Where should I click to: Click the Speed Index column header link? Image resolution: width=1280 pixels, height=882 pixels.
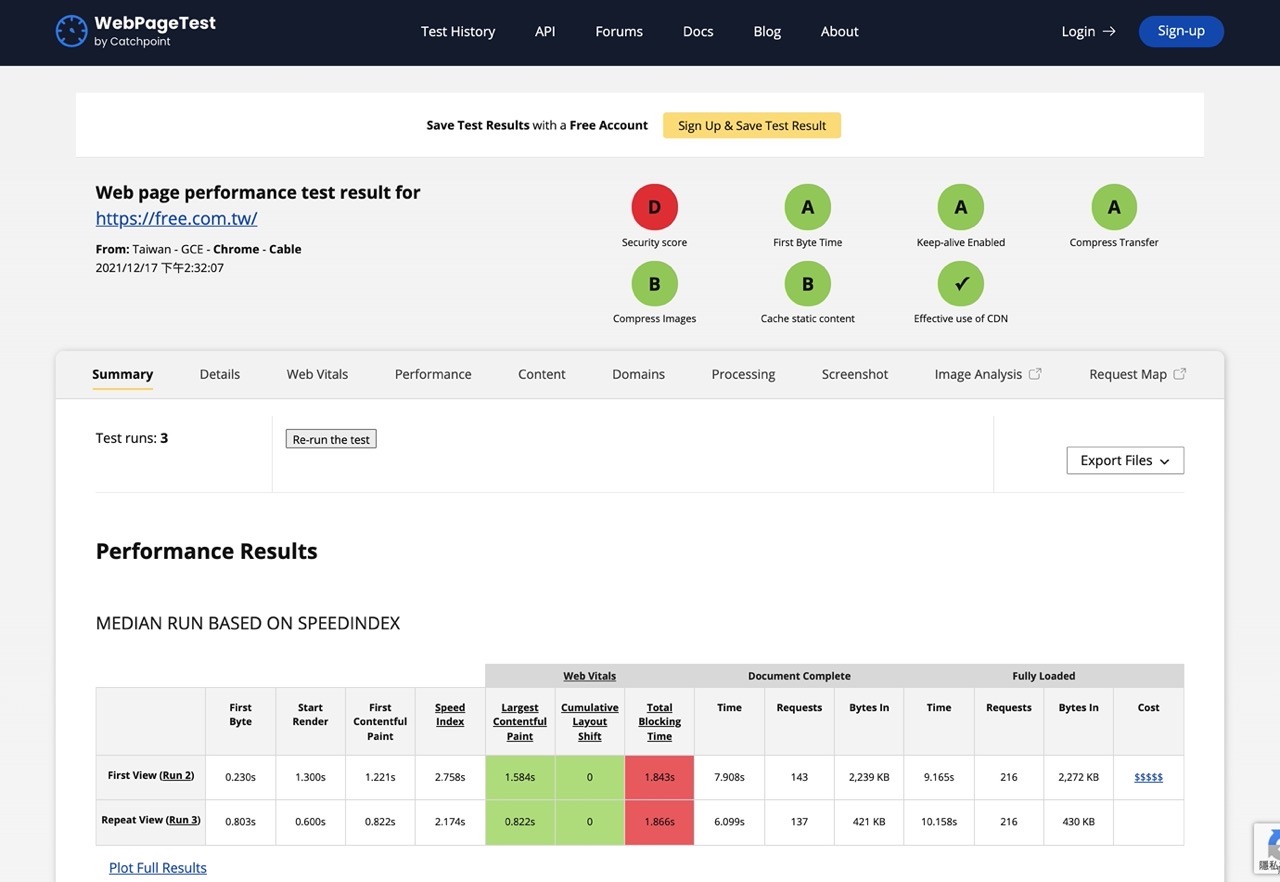coord(450,714)
